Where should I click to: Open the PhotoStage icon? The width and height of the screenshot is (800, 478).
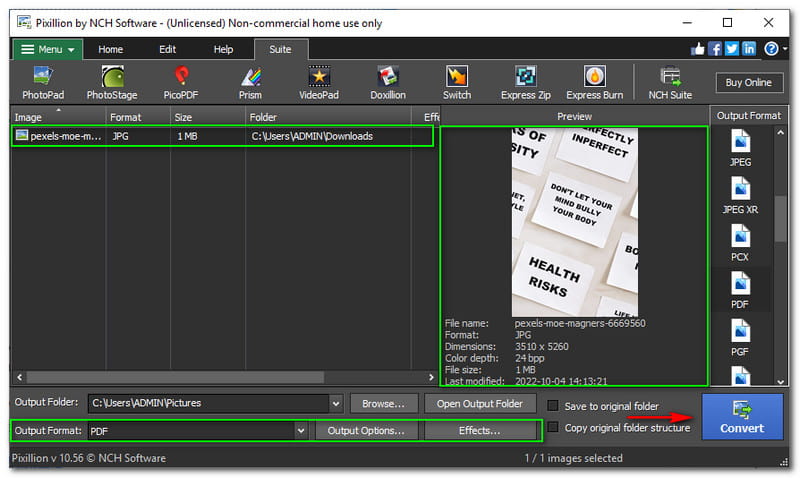pos(112,82)
